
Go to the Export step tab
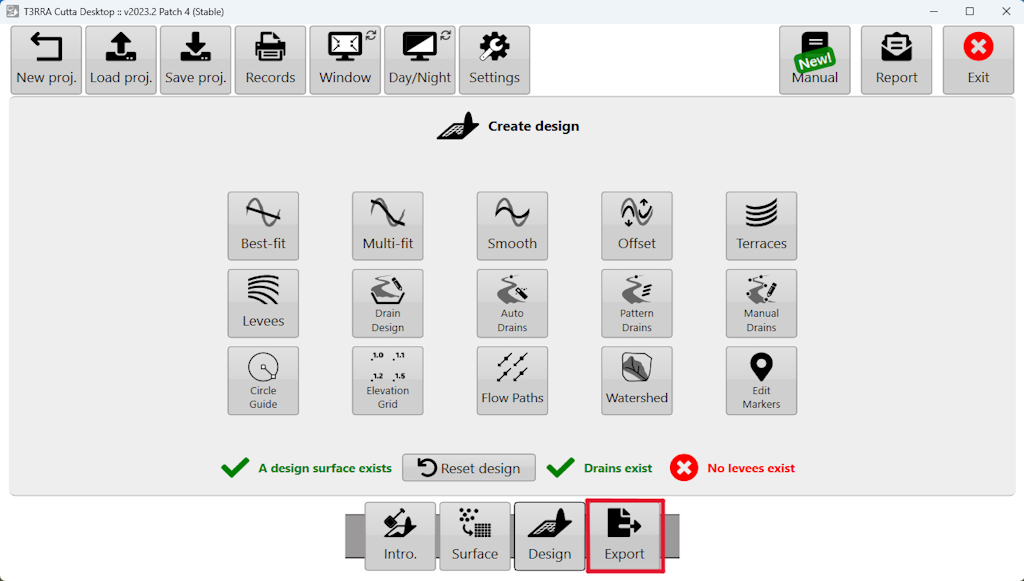[x=625, y=537]
